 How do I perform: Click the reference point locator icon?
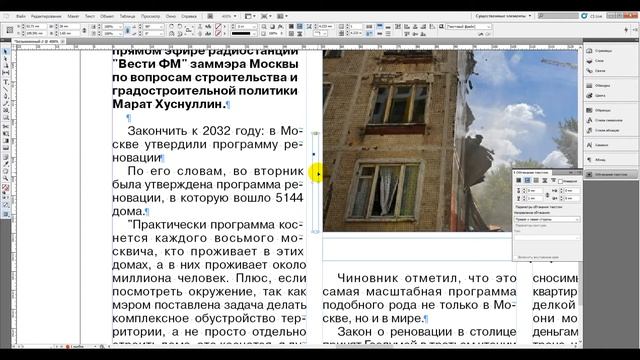pos(9,30)
